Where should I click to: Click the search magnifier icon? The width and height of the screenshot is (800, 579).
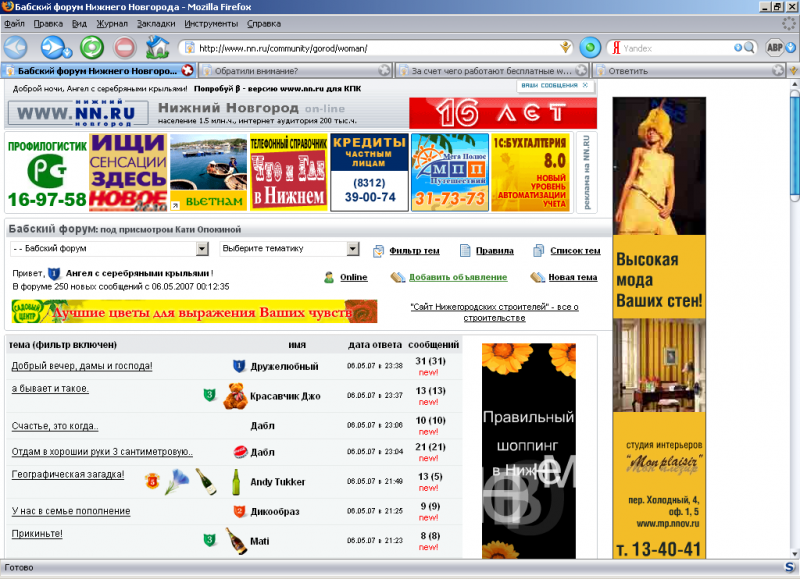pyautogui.click(x=749, y=48)
